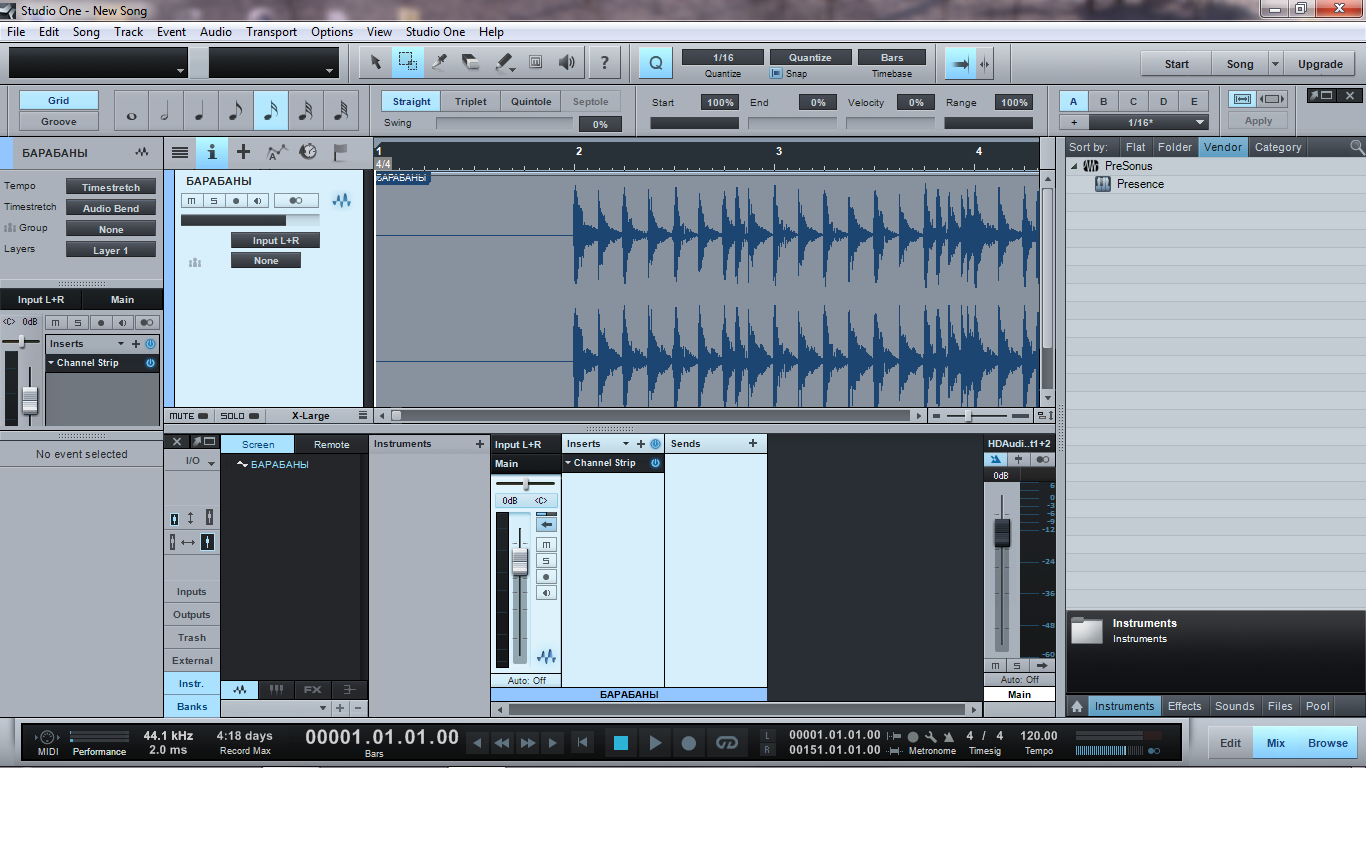Open the Transport menu

tap(271, 31)
